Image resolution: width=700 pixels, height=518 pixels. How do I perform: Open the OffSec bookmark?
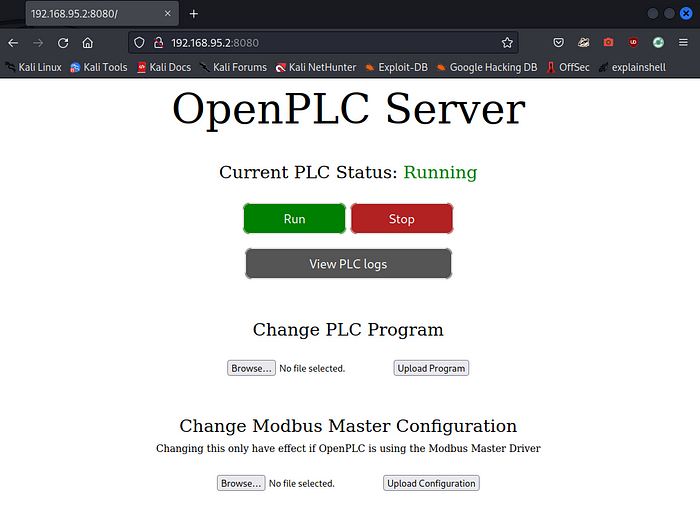[568, 67]
